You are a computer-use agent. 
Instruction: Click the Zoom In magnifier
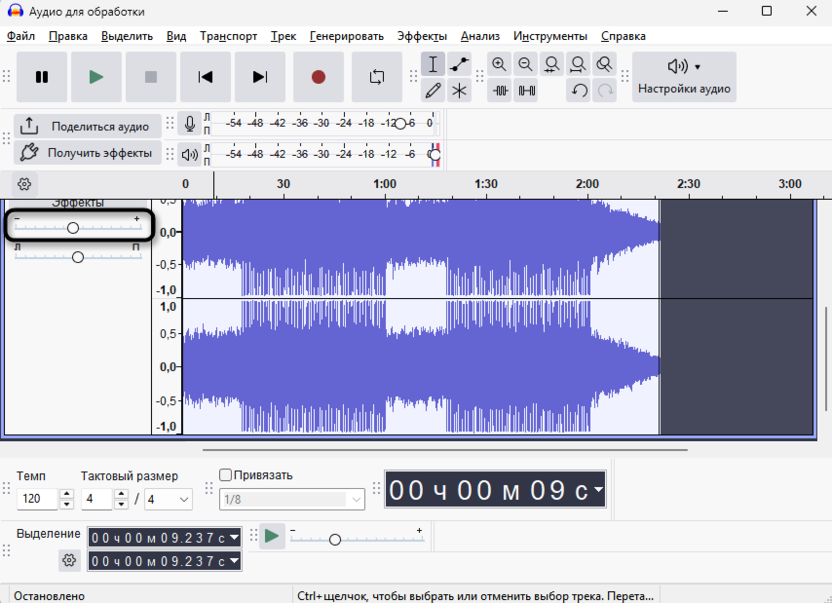499,65
